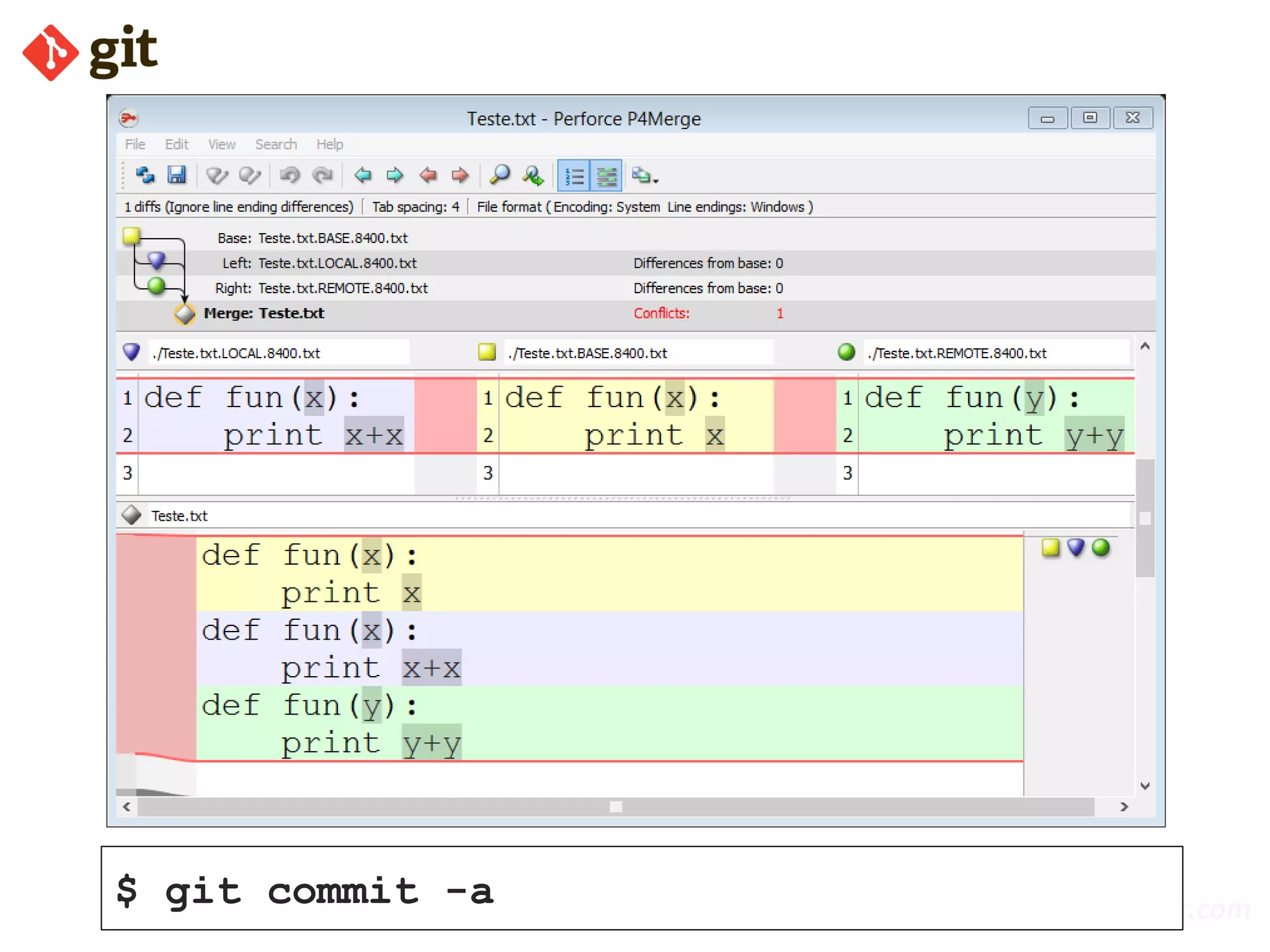Go to next diff with green right arrow

pyautogui.click(x=395, y=175)
